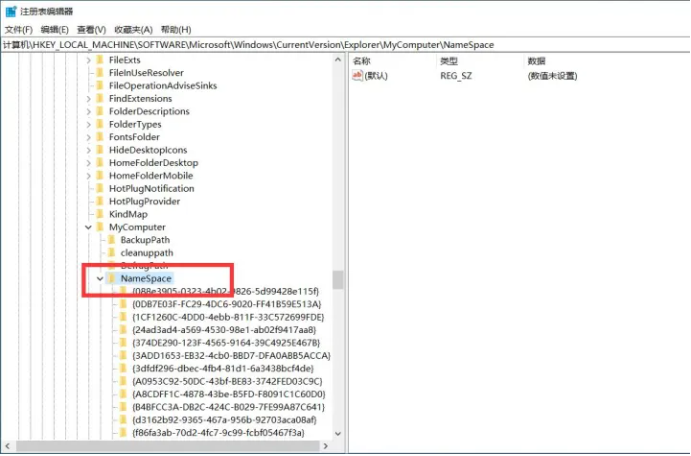This screenshot has height=456, width=691.
Task: Click the tree vertical scrollbar up arrow
Action: tap(338, 59)
